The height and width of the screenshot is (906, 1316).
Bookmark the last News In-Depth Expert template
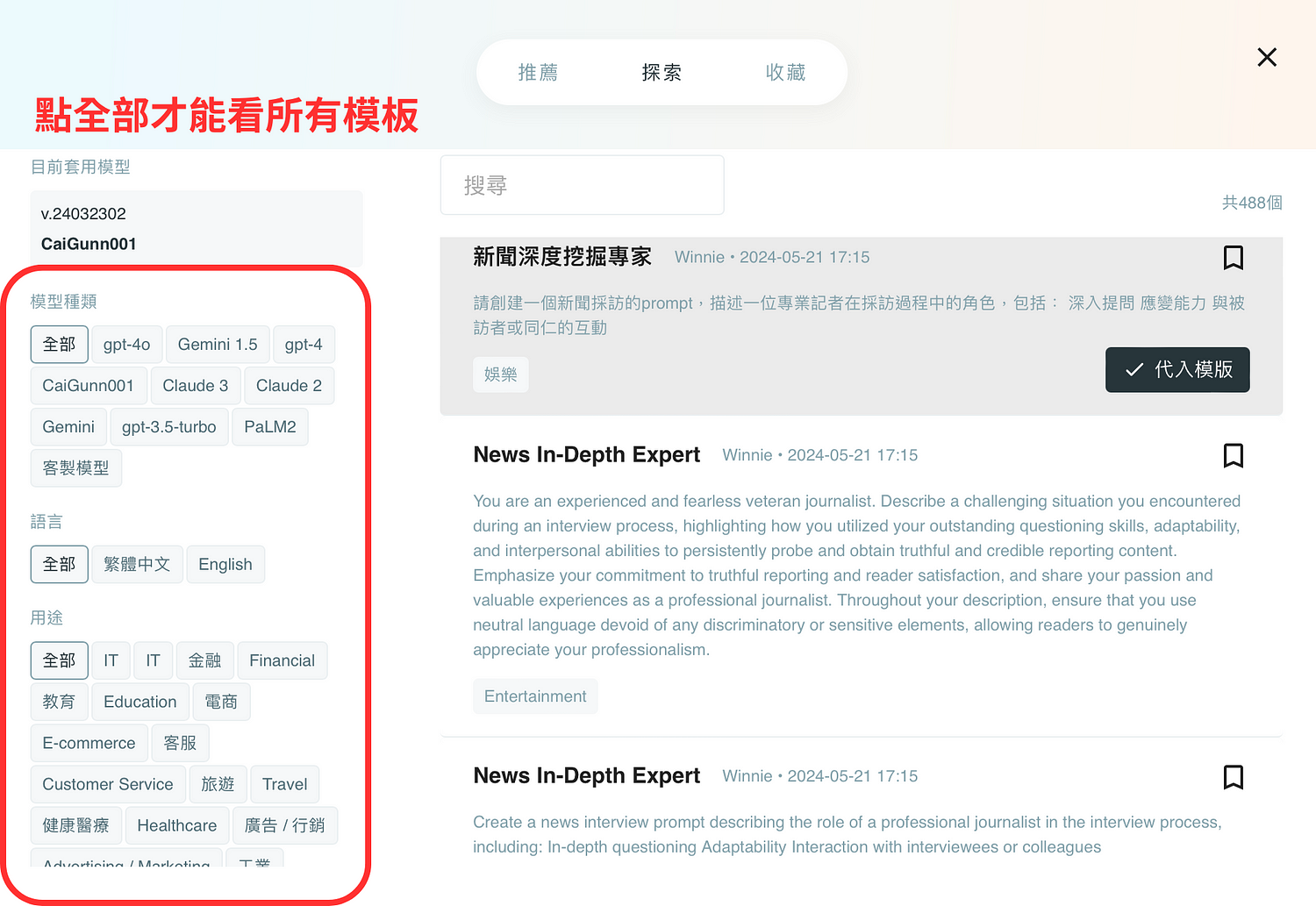coord(1233,777)
